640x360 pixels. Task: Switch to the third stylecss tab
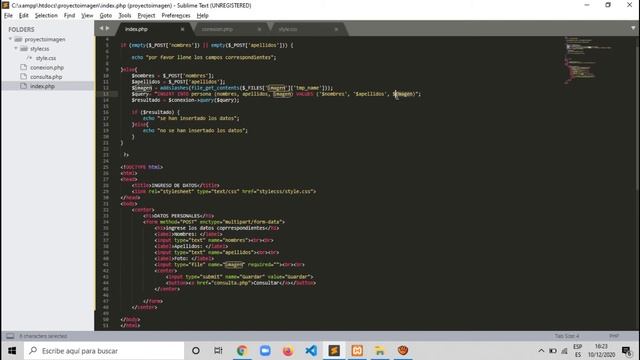point(288,29)
